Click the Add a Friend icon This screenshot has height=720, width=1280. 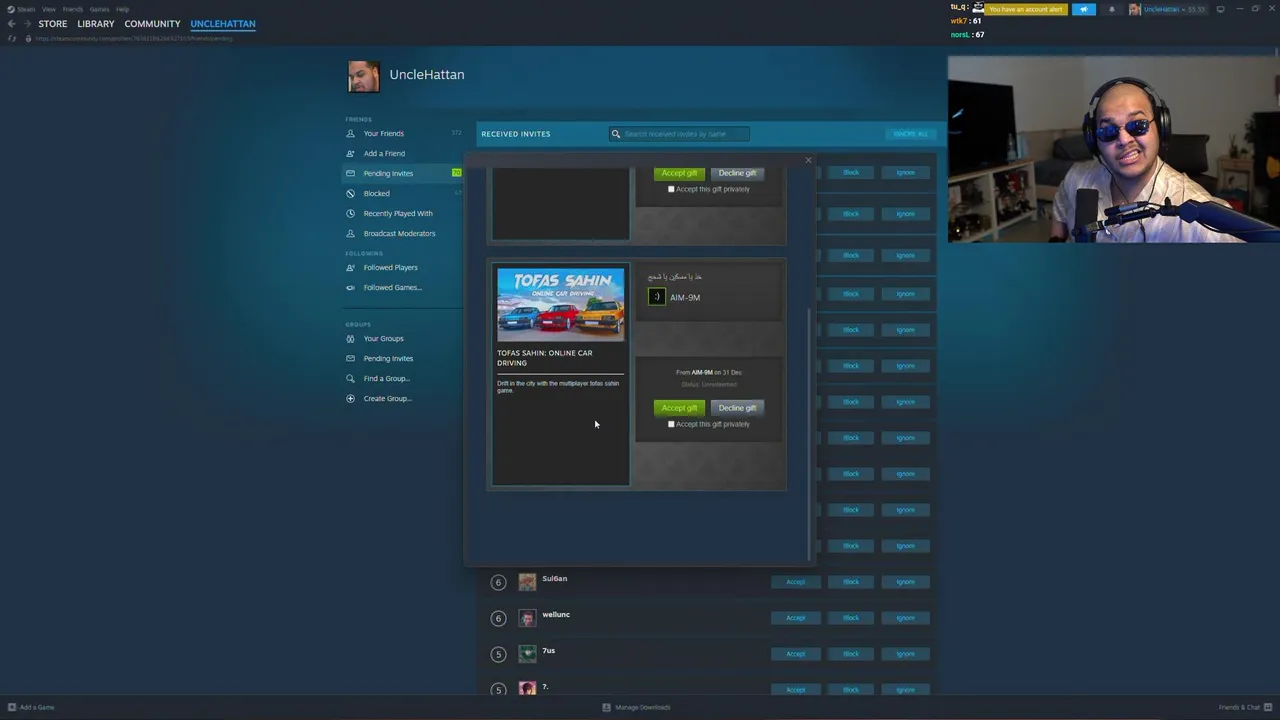click(x=350, y=153)
